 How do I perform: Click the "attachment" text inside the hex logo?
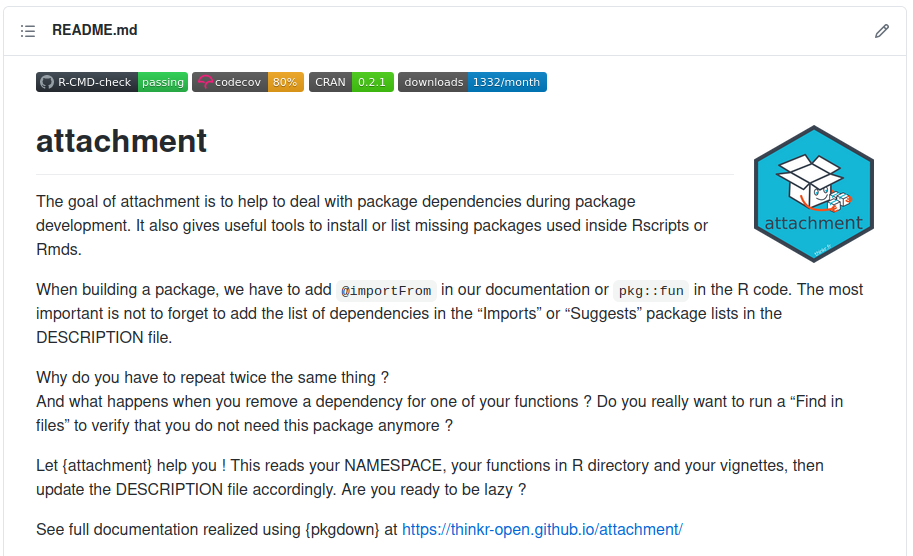[813, 223]
